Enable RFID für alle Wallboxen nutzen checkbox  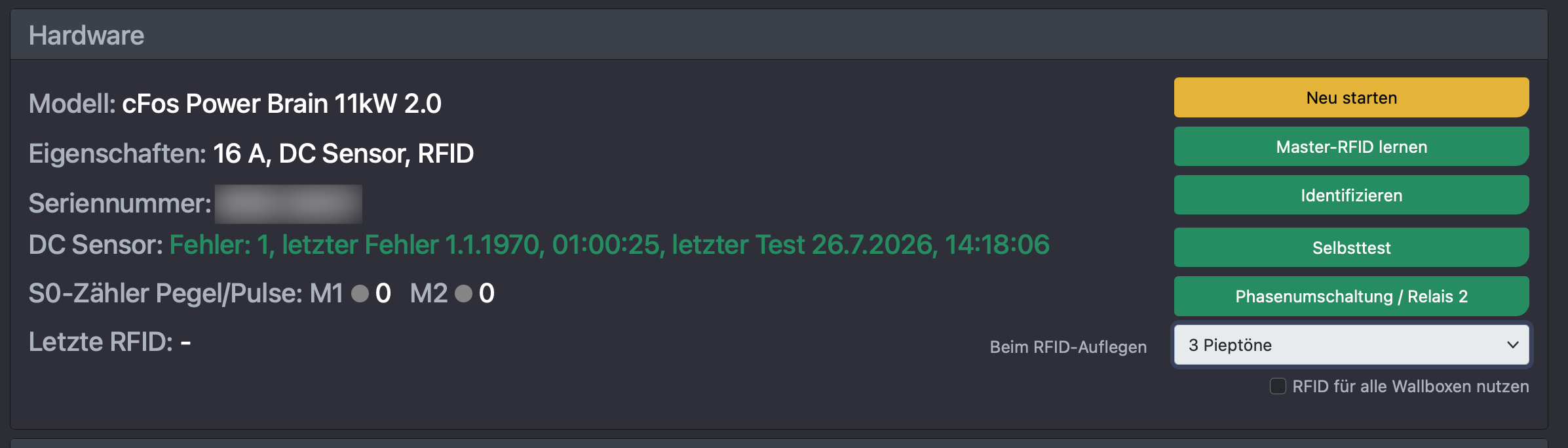coord(1278,386)
